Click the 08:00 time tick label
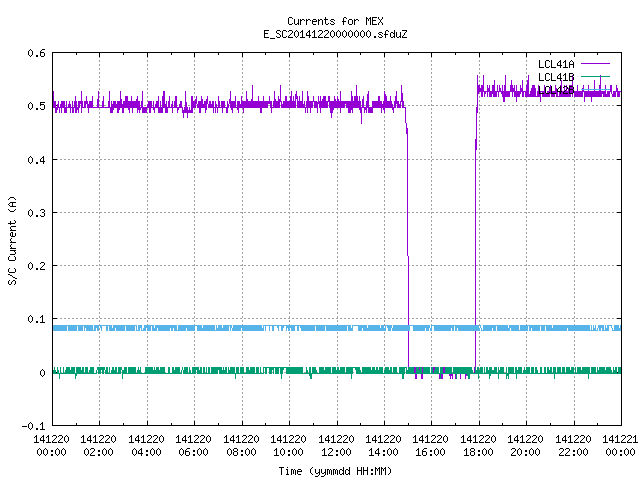The image size is (640, 480). (241, 452)
